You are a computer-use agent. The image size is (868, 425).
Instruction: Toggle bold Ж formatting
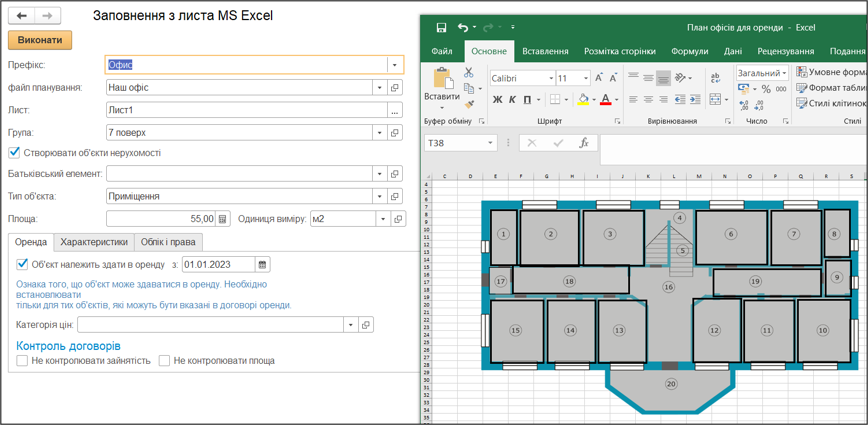pos(497,100)
